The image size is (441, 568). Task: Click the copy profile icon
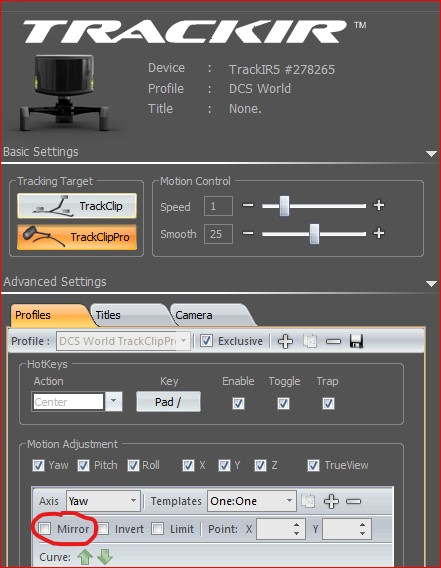point(310,341)
